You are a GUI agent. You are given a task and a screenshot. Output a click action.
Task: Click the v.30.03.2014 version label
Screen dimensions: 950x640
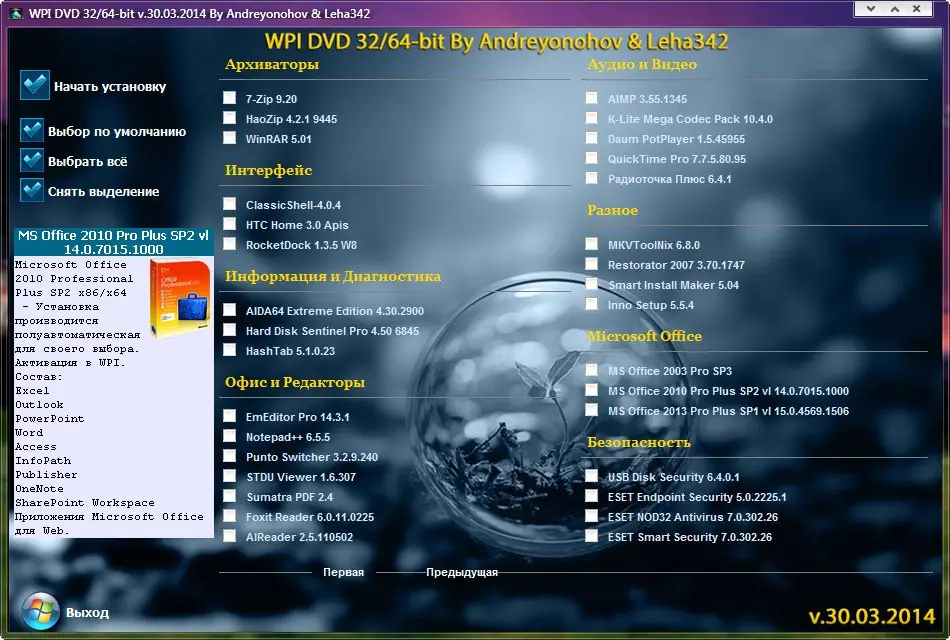[872, 616]
